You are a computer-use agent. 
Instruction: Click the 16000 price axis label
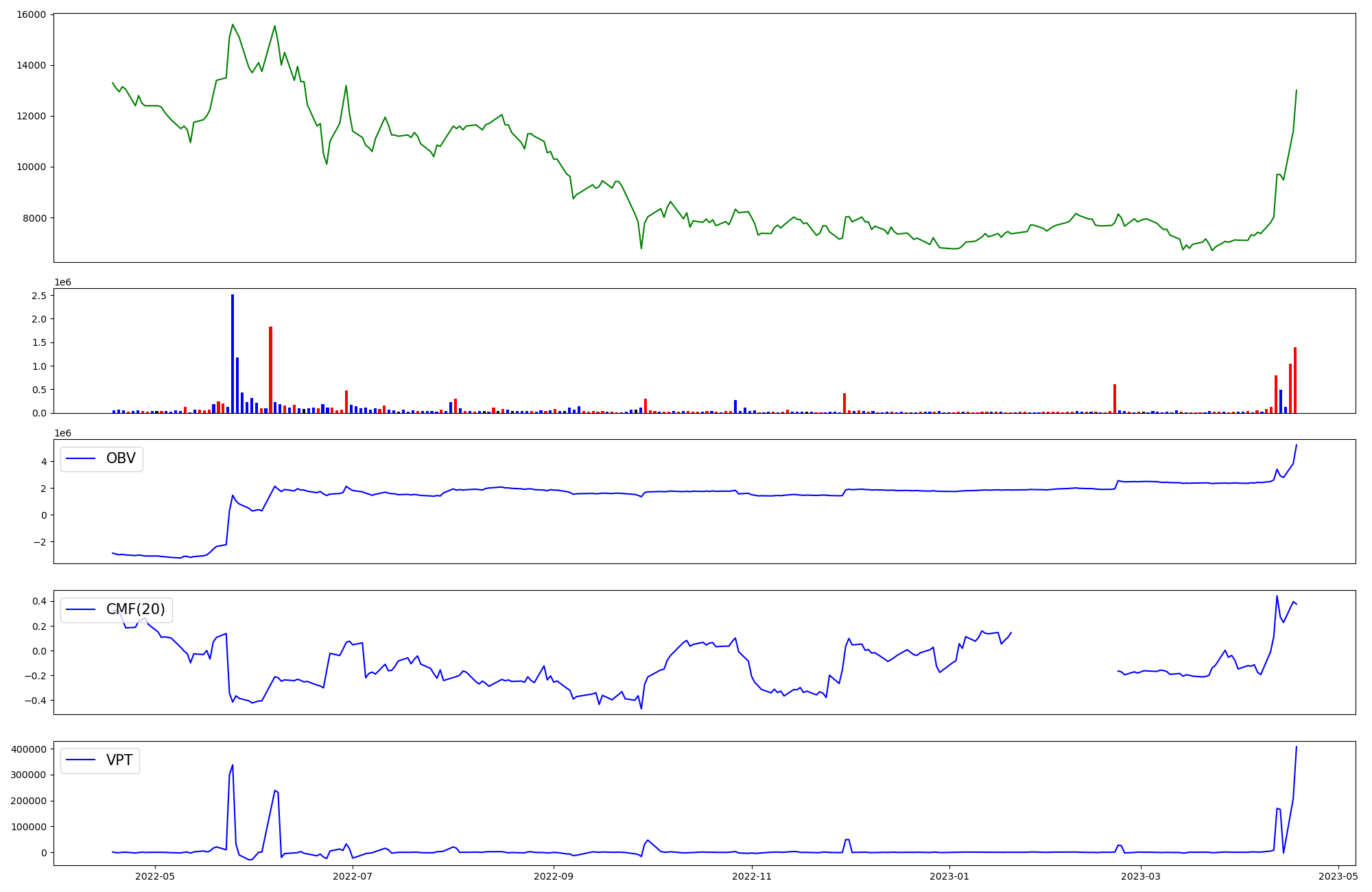tap(30, 14)
